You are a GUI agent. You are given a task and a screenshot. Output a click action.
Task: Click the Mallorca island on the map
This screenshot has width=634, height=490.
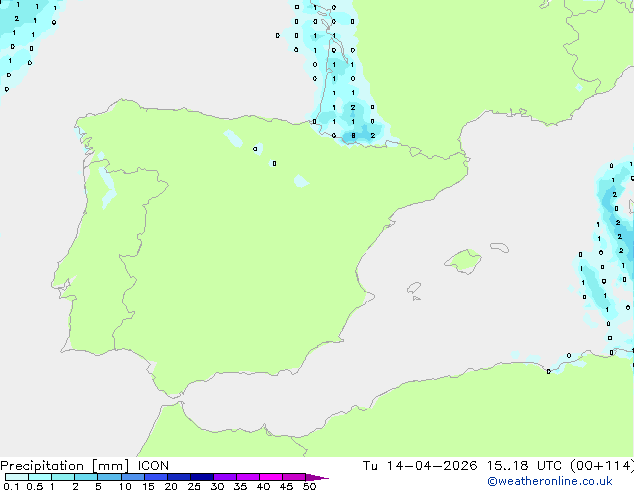[463, 262]
